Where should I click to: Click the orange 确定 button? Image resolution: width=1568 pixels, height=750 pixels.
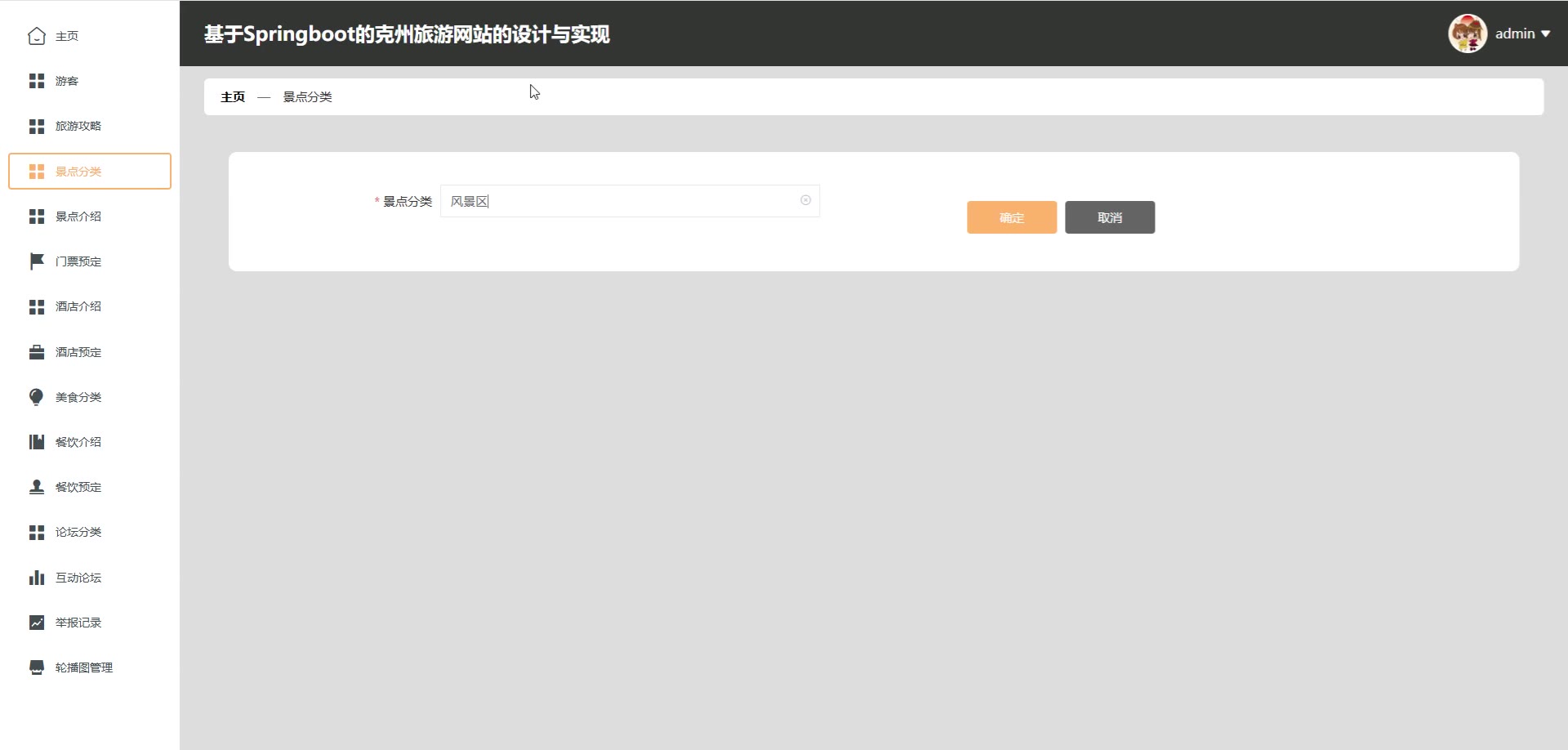1012,217
